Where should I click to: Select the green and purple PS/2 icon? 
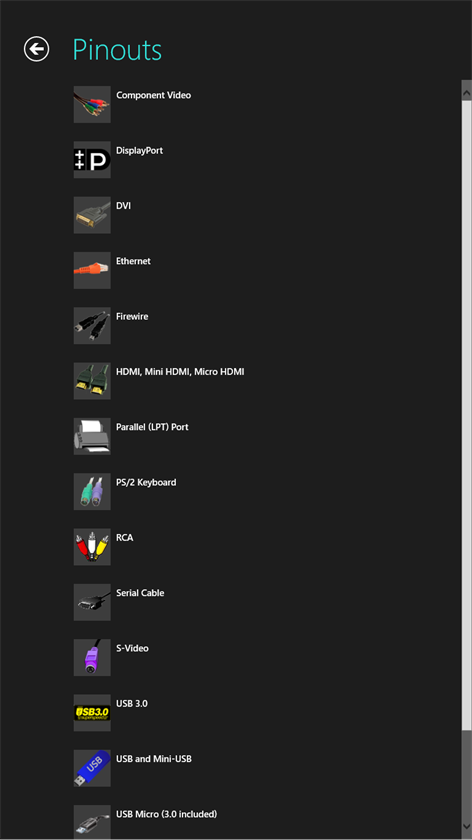pyautogui.click(x=92, y=491)
